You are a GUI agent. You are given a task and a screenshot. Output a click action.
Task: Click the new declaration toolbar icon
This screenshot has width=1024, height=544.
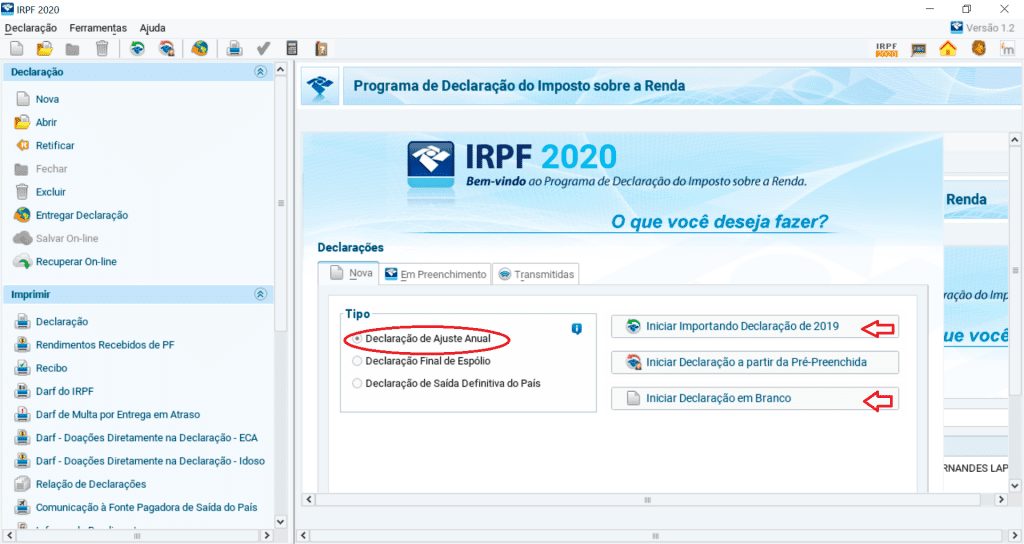click(x=17, y=48)
